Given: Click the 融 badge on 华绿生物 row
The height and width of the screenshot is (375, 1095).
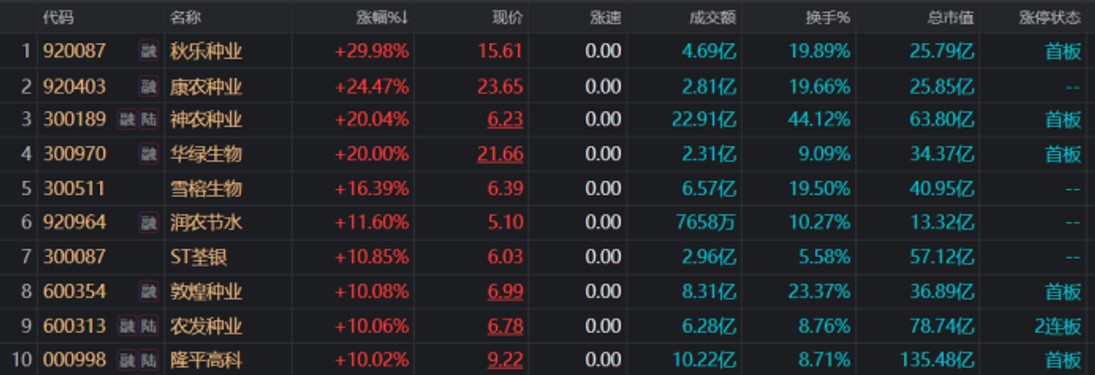Looking at the screenshot, I should (149, 154).
